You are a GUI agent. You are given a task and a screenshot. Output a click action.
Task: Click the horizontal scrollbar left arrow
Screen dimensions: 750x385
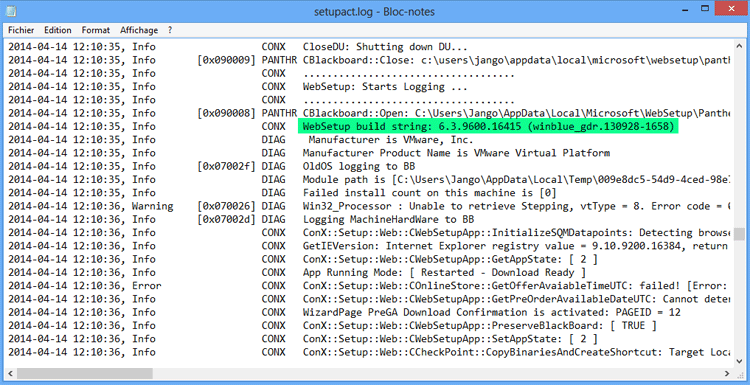pos(11,373)
